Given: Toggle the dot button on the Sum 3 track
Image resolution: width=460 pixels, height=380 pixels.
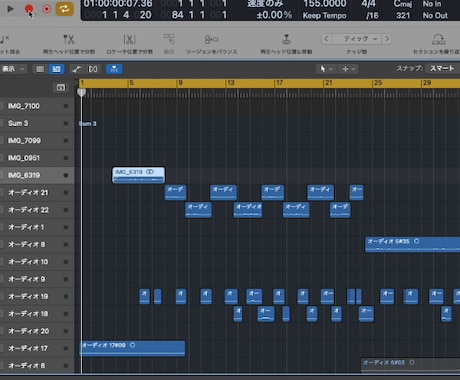Looking at the screenshot, I should click(66, 123).
